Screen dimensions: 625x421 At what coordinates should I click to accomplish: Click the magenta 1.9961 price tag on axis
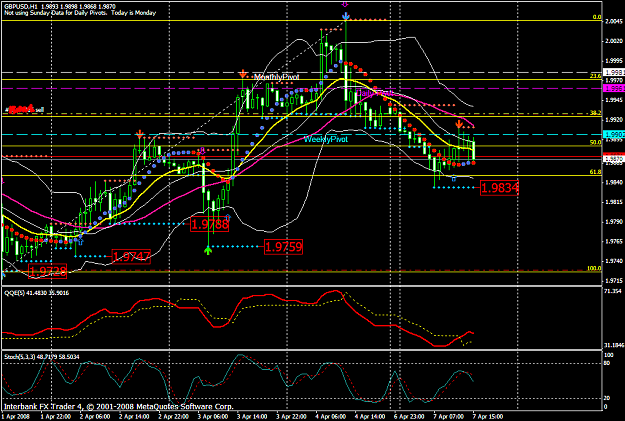pyautogui.click(x=614, y=89)
